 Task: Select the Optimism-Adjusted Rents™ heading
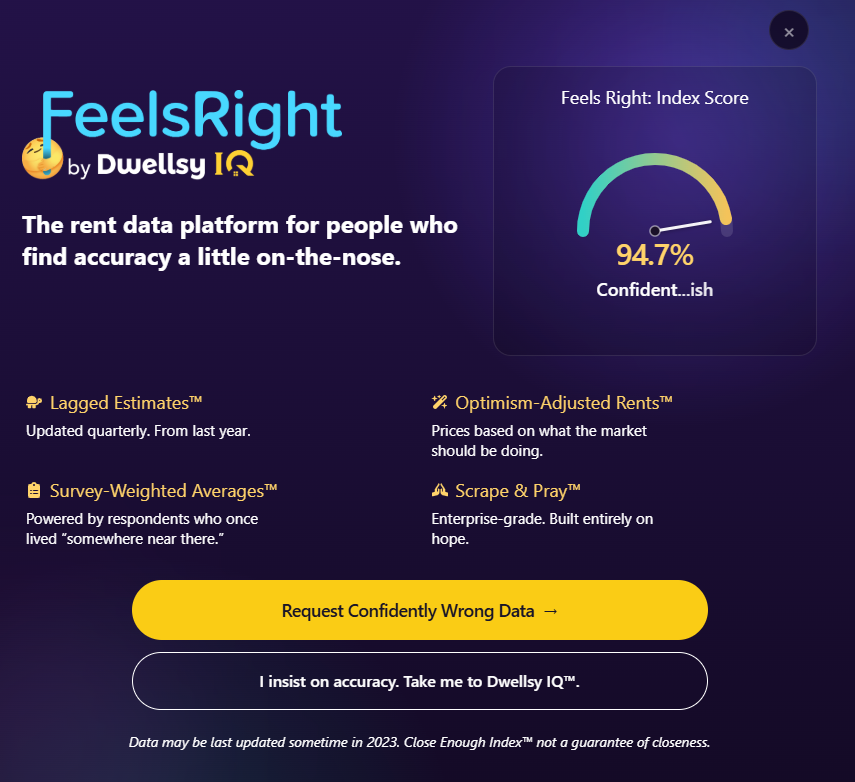click(564, 403)
